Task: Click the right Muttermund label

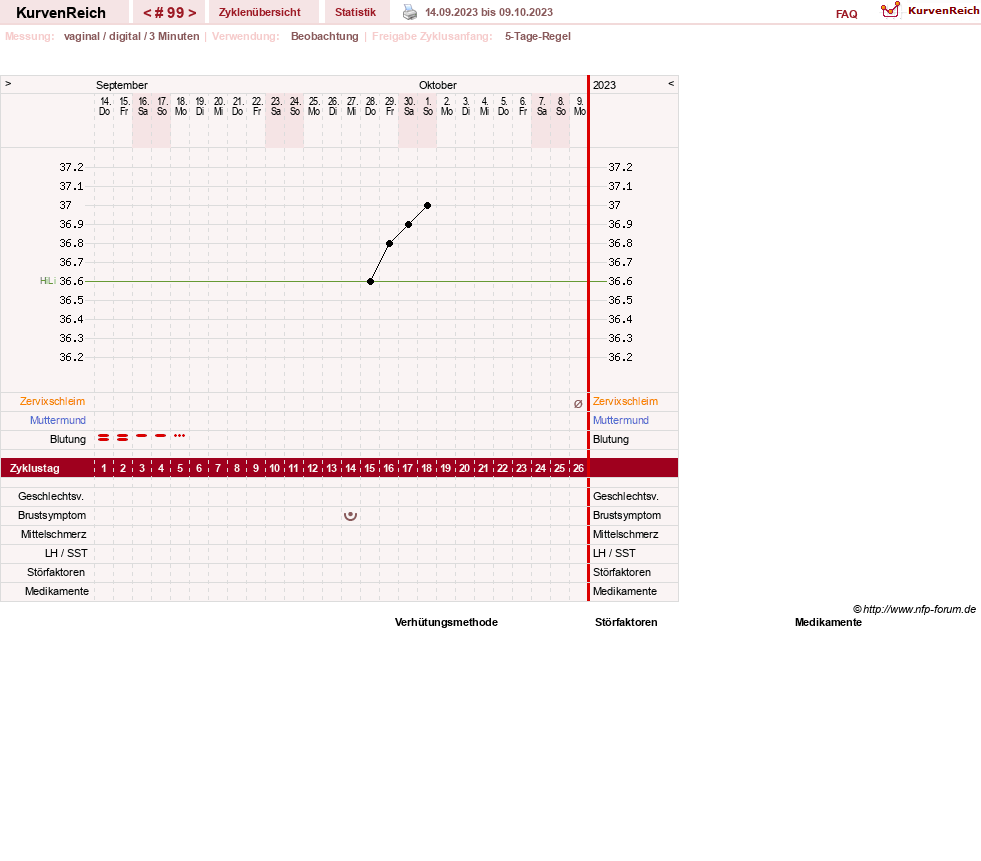Action: coord(621,420)
